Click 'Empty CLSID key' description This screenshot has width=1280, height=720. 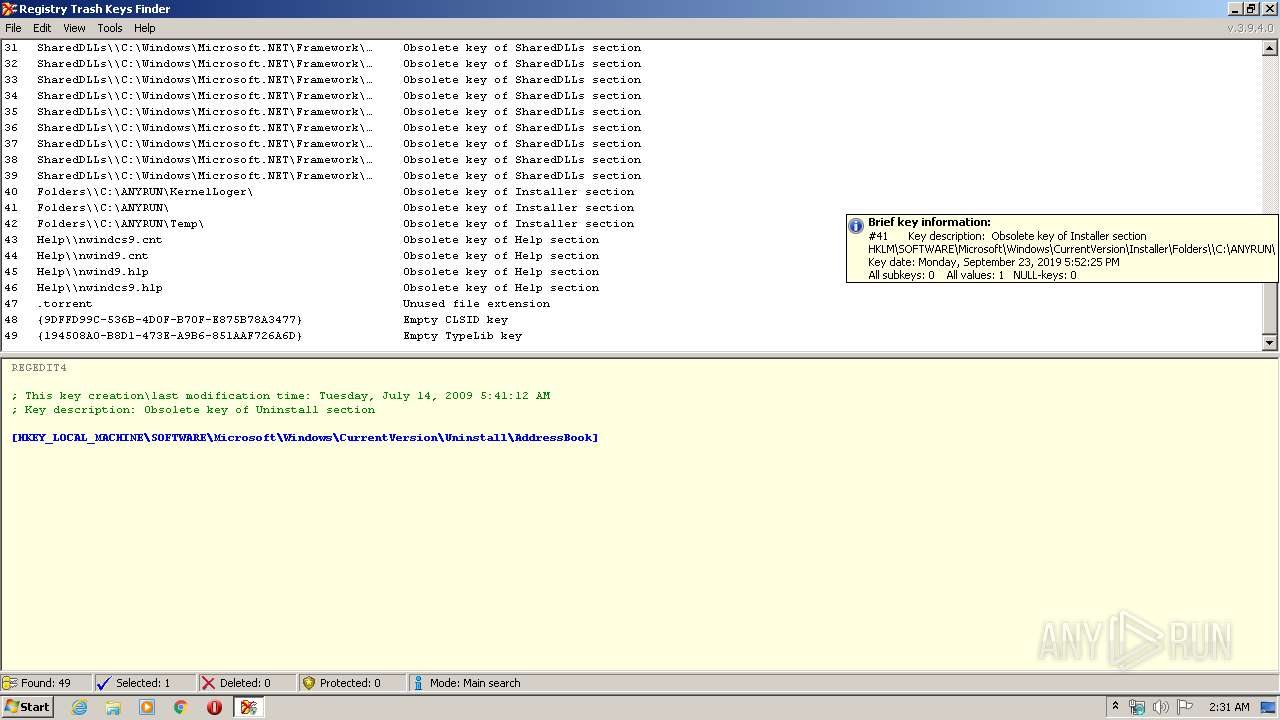click(455, 320)
